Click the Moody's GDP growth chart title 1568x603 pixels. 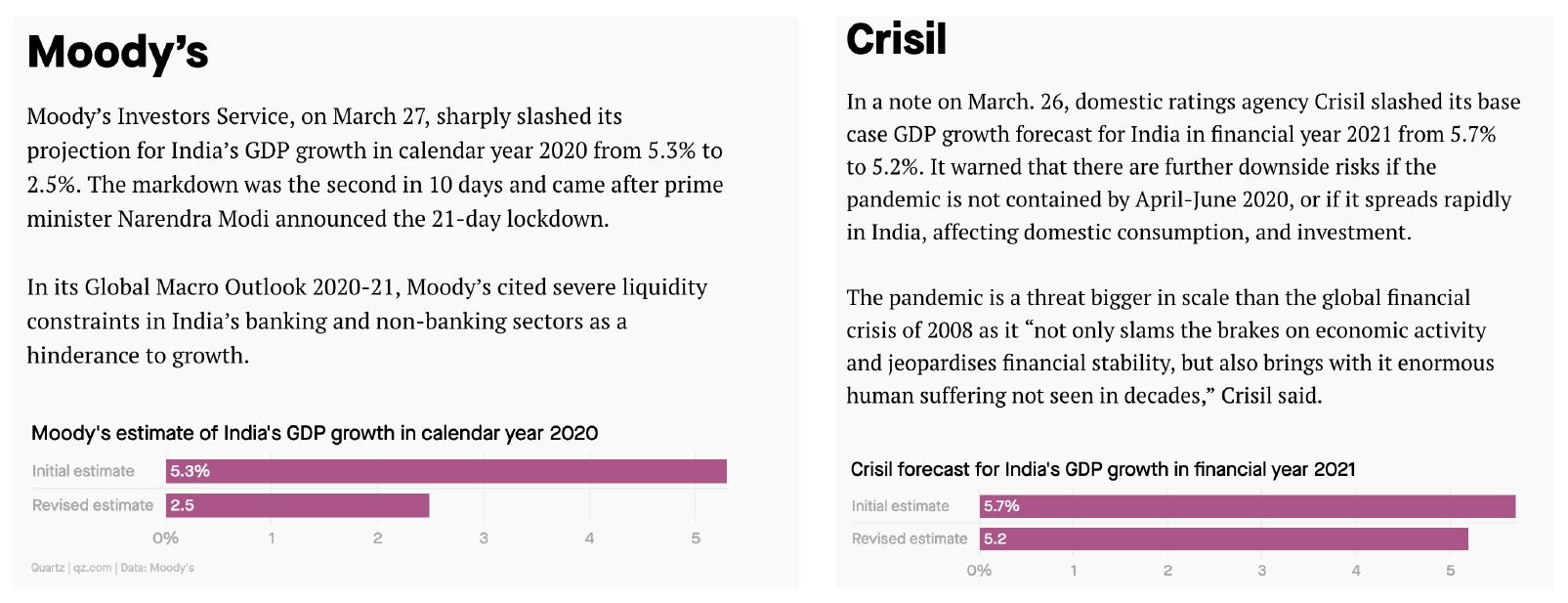pyautogui.click(x=315, y=433)
